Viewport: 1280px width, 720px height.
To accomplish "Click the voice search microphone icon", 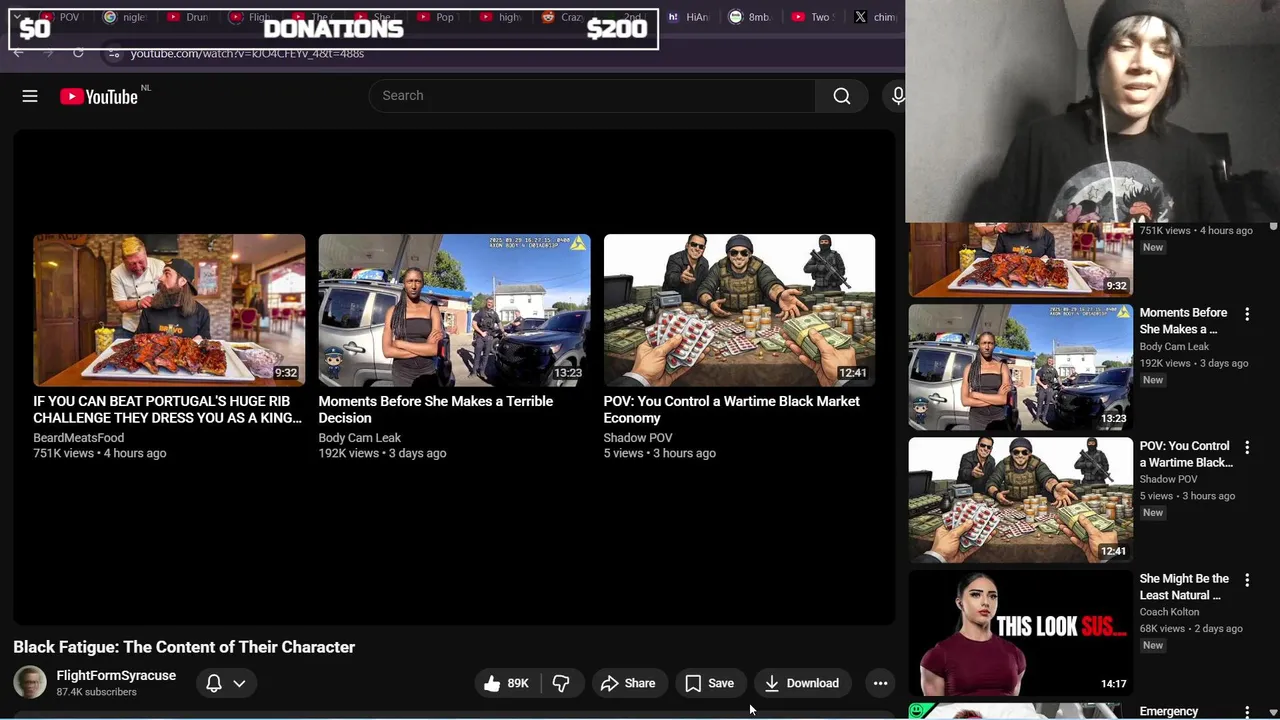I will [x=897, y=96].
